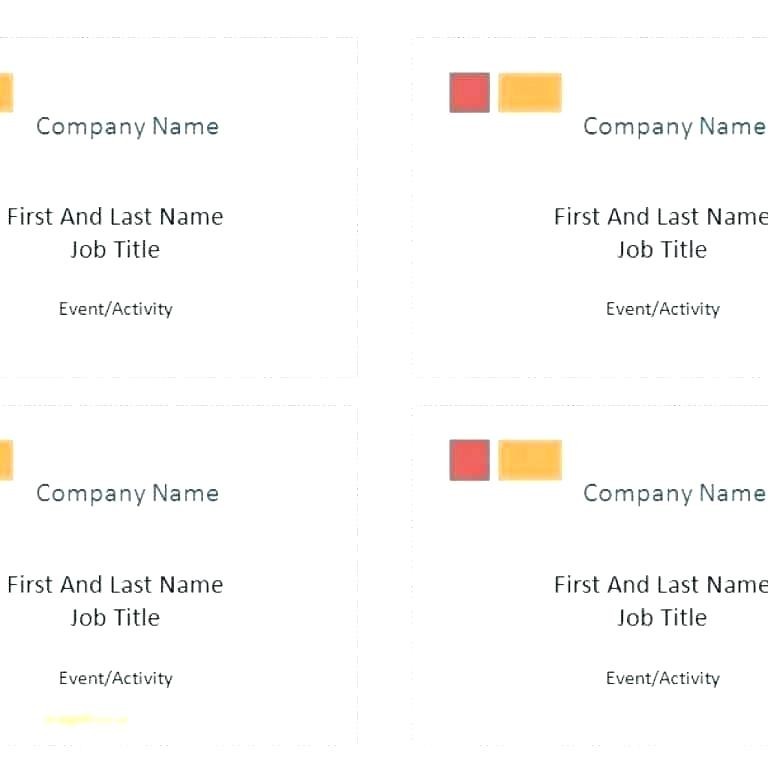Image resolution: width=768 pixels, height=768 pixels.
Task: Select Event/Activity text in the upper-left badge
Action: [116, 309]
